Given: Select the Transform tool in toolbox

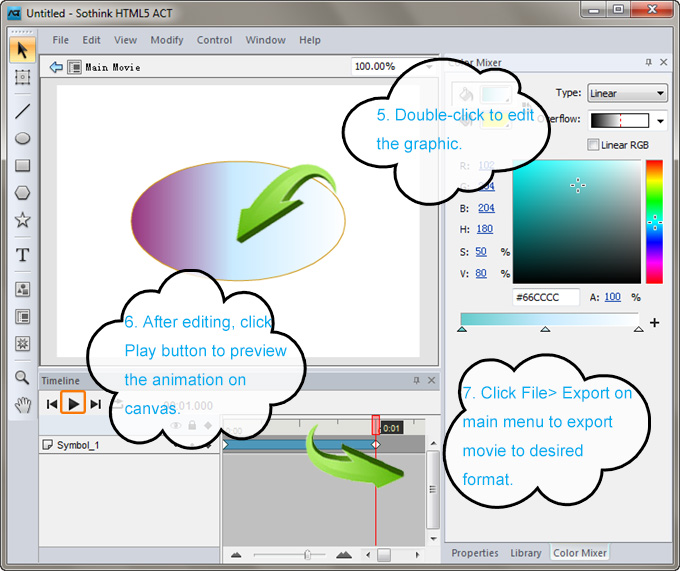Looking at the screenshot, I should 22,78.
